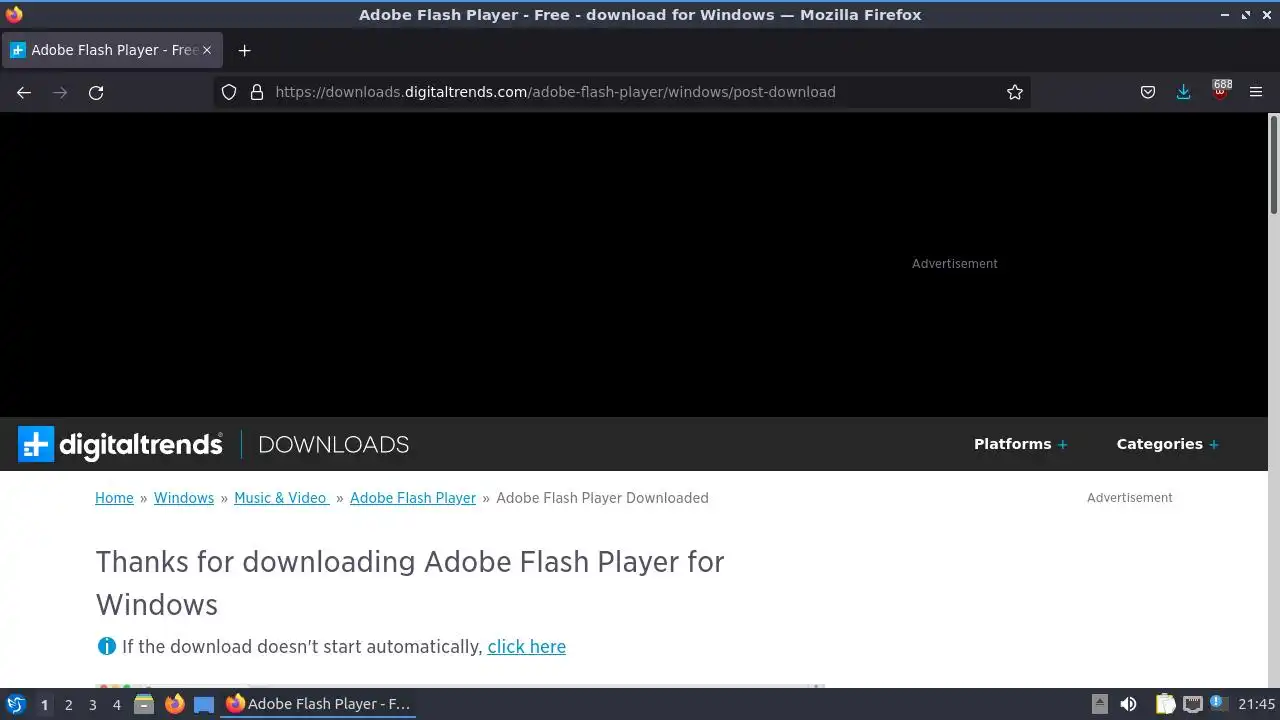Image resolution: width=1280 pixels, height=720 pixels.
Task: Switch to workspace 2 in the taskbar
Action: 68,705
